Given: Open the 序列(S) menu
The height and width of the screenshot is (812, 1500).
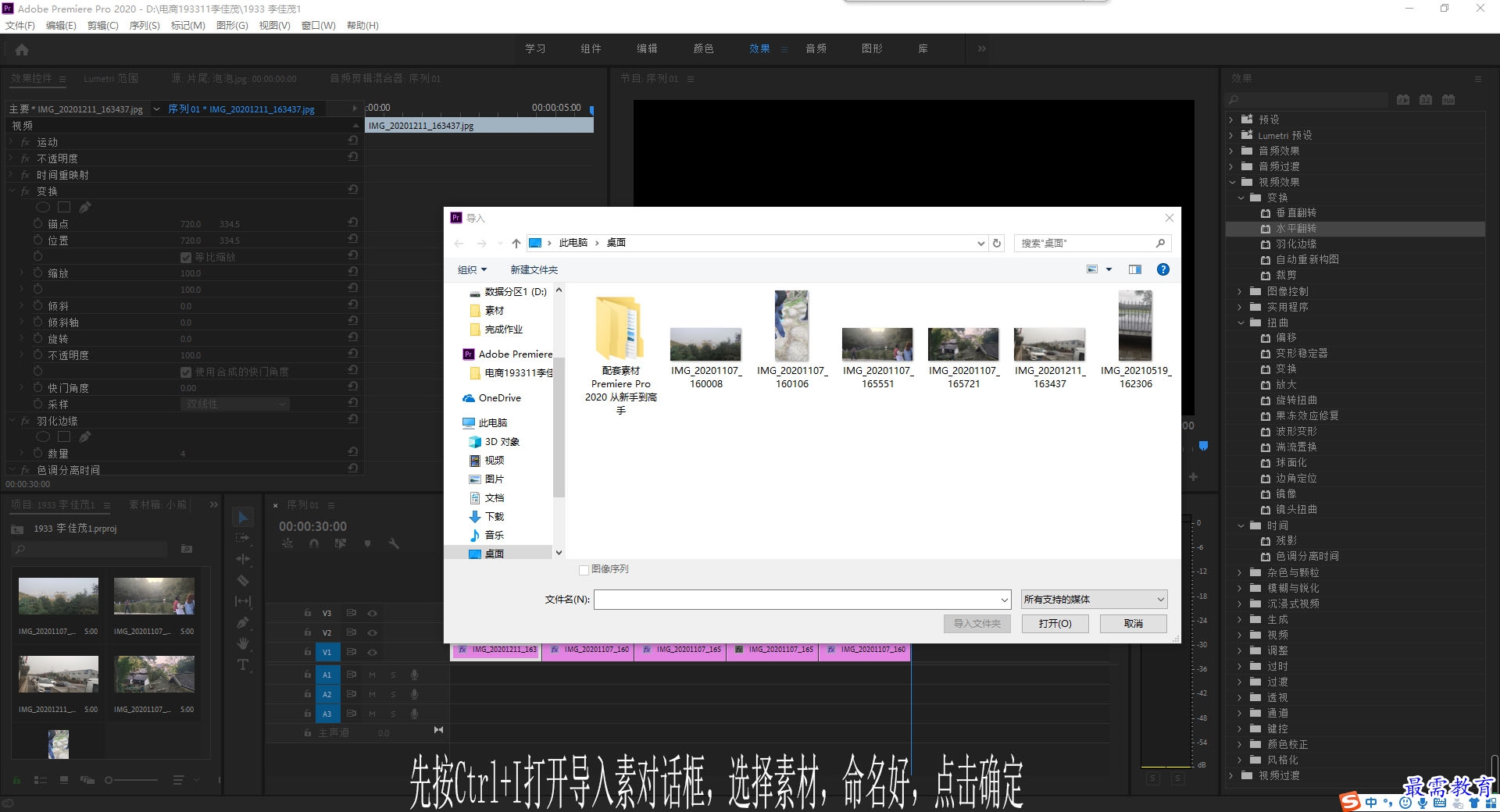Looking at the screenshot, I should pyautogui.click(x=145, y=26).
